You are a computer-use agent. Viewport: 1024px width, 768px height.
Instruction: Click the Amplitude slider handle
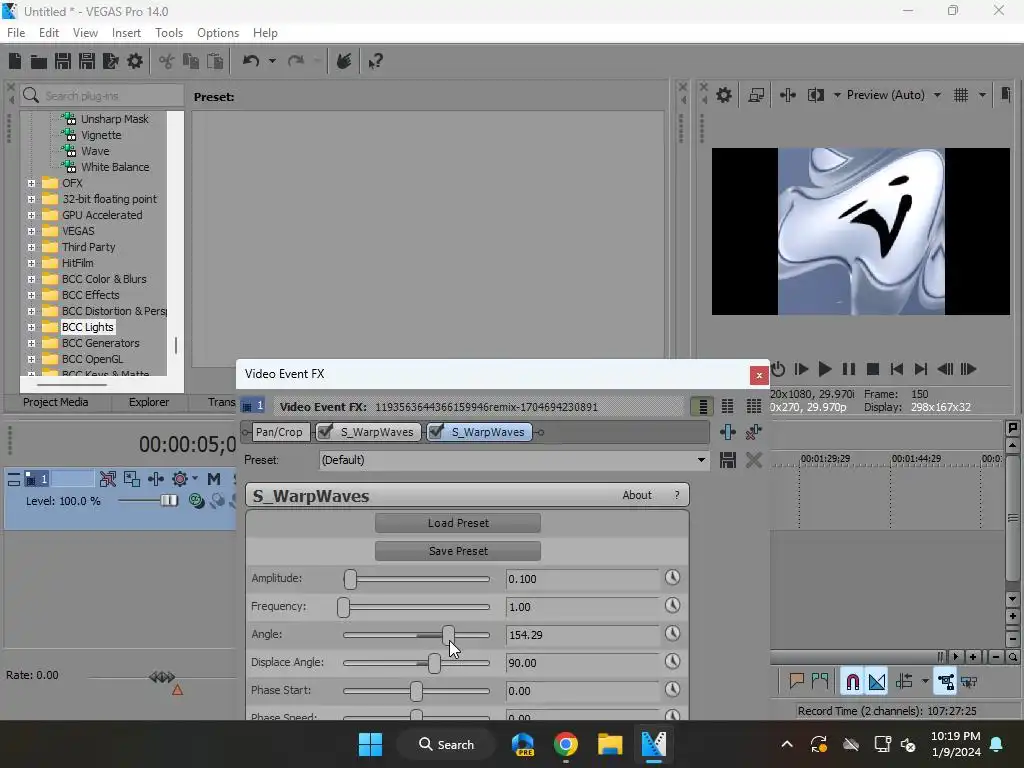[x=351, y=579]
